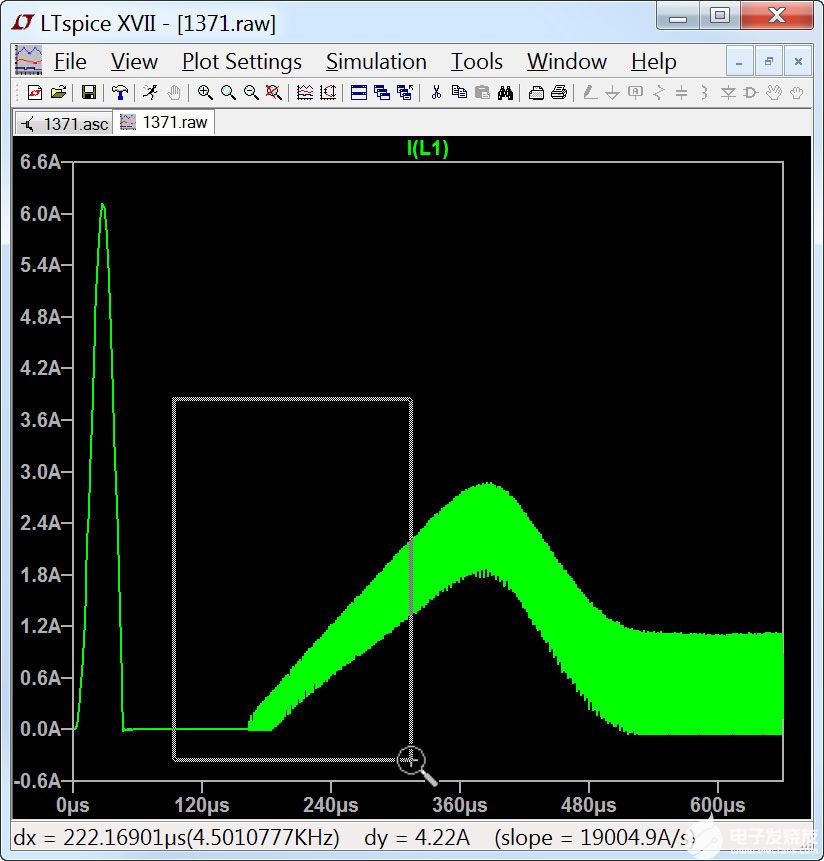
Task: Click the crossed-out magnifier zoom-to-fit icon
Action: (x=274, y=93)
